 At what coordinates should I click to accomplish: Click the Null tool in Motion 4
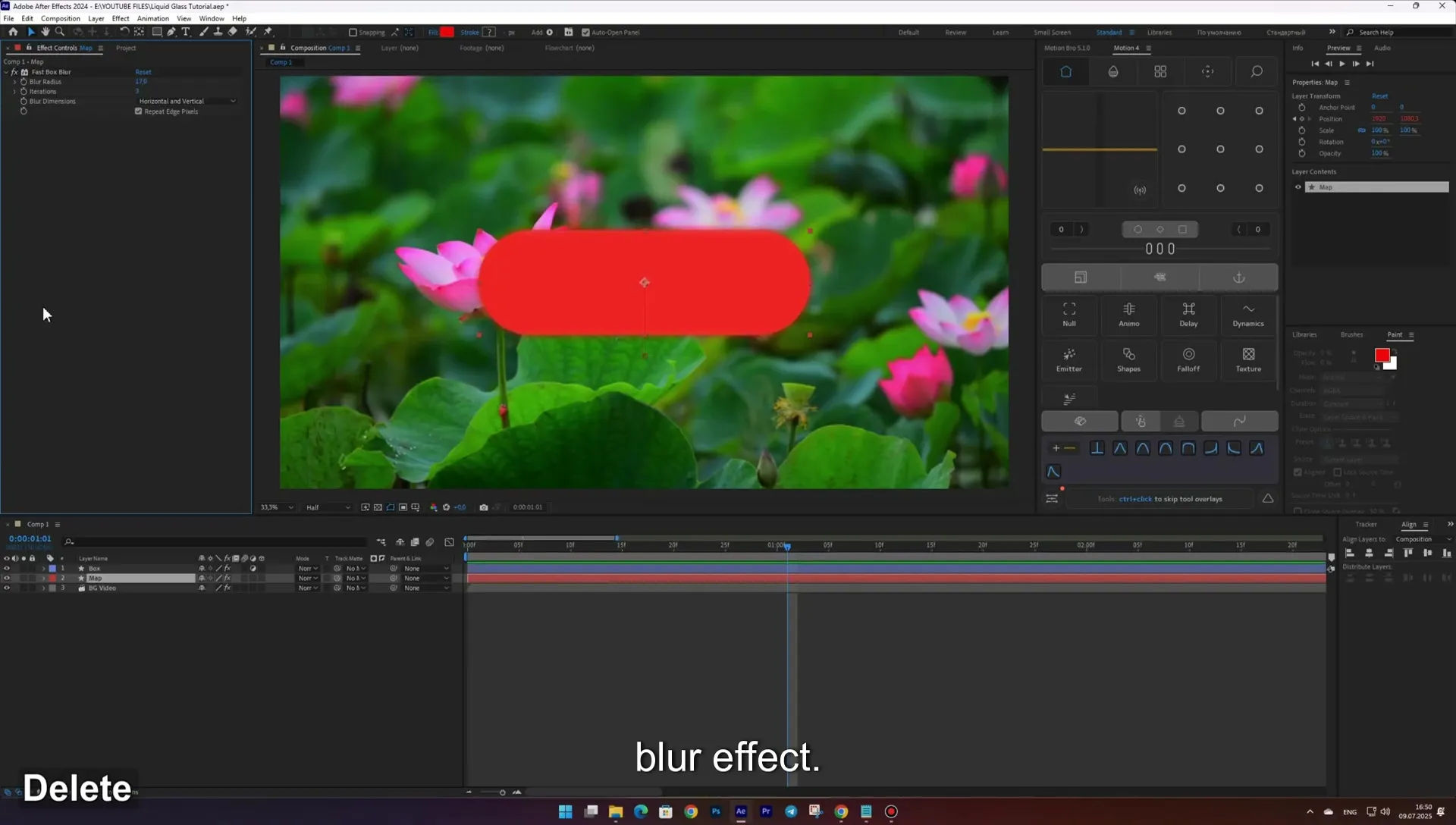1069,314
